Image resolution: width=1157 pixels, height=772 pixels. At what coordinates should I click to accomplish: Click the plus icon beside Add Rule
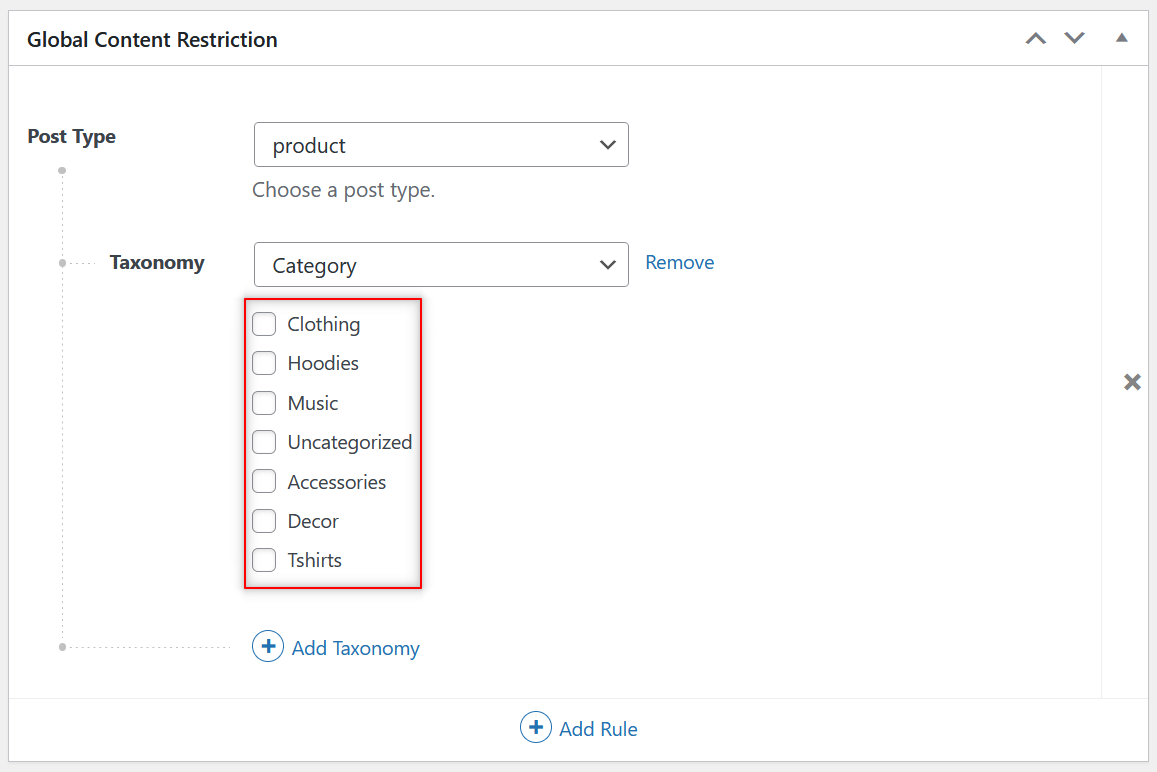click(x=536, y=728)
